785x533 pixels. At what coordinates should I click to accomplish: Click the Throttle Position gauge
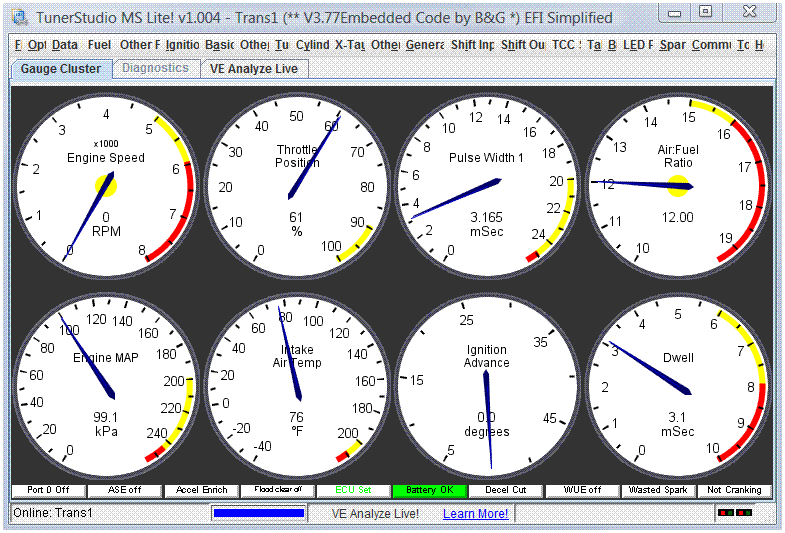click(x=297, y=186)
